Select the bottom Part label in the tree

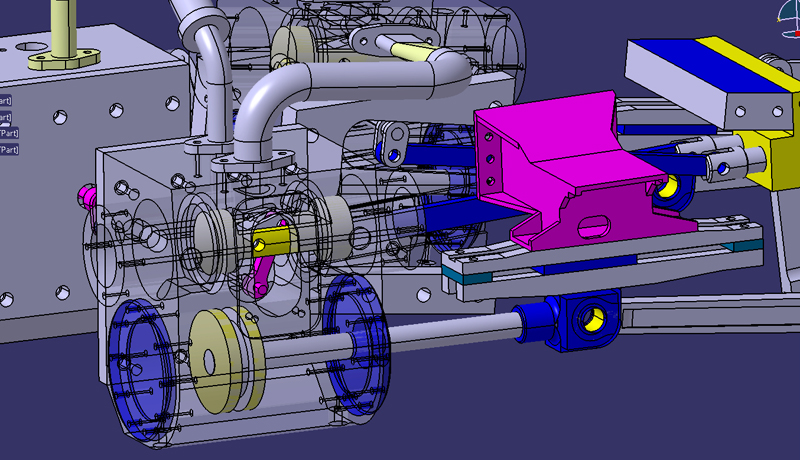click(8, 149)
